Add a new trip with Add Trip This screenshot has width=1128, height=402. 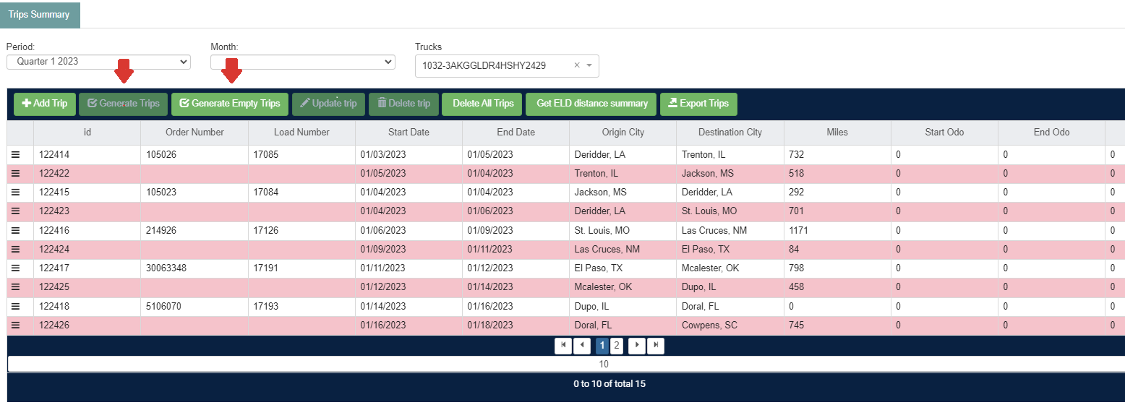(45, 104)
